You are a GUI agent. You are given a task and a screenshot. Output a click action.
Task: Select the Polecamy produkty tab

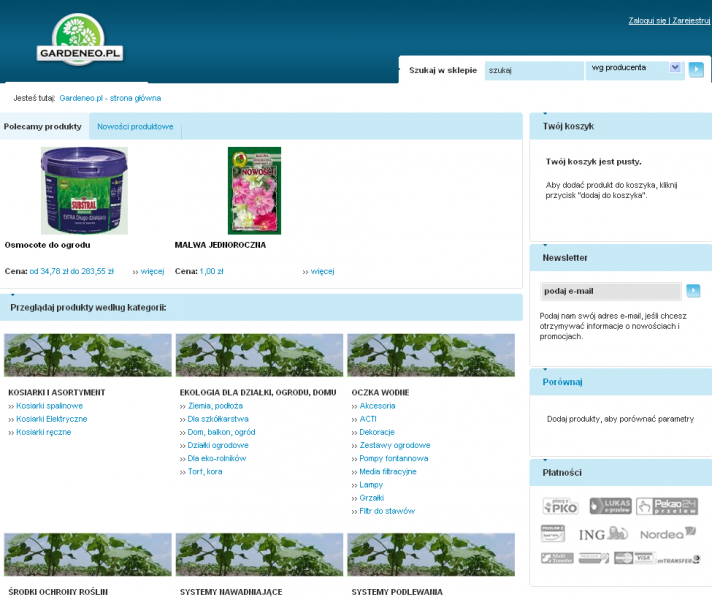43,127
